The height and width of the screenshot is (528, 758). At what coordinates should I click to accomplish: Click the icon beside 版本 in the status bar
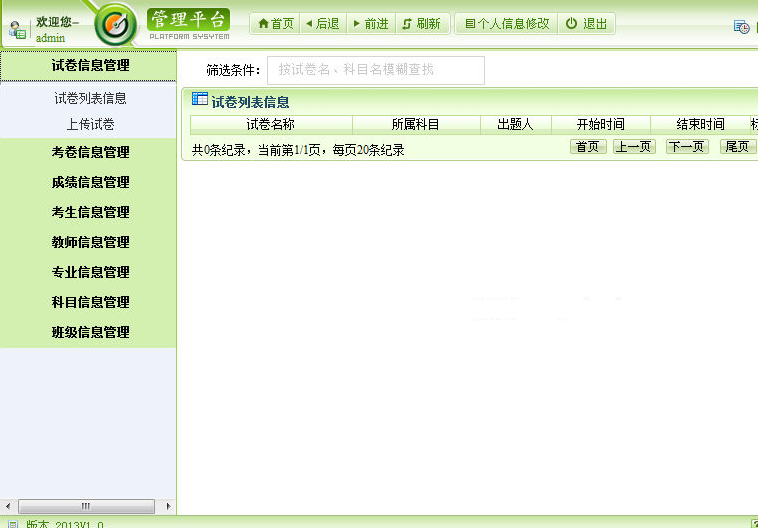13,524
